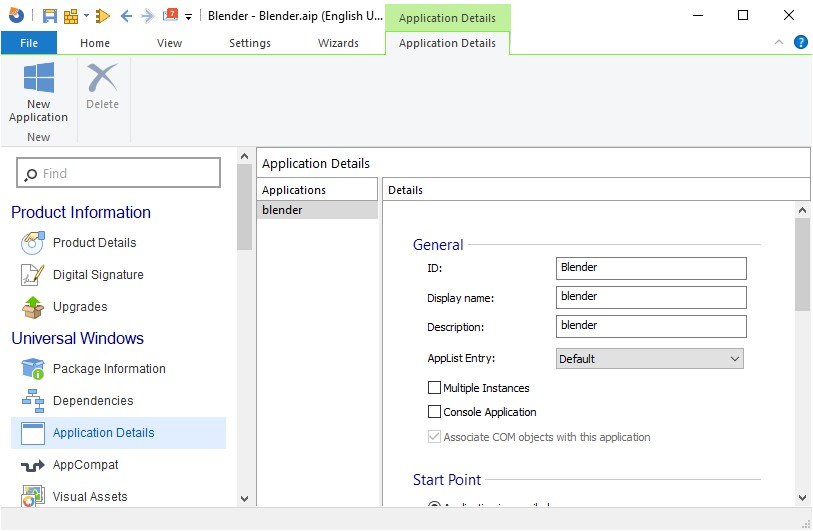The width and height of the screenshot is (813, 531).
Task: Switch to the Settings ribbon tab
Action: click(x=250, y=43)
